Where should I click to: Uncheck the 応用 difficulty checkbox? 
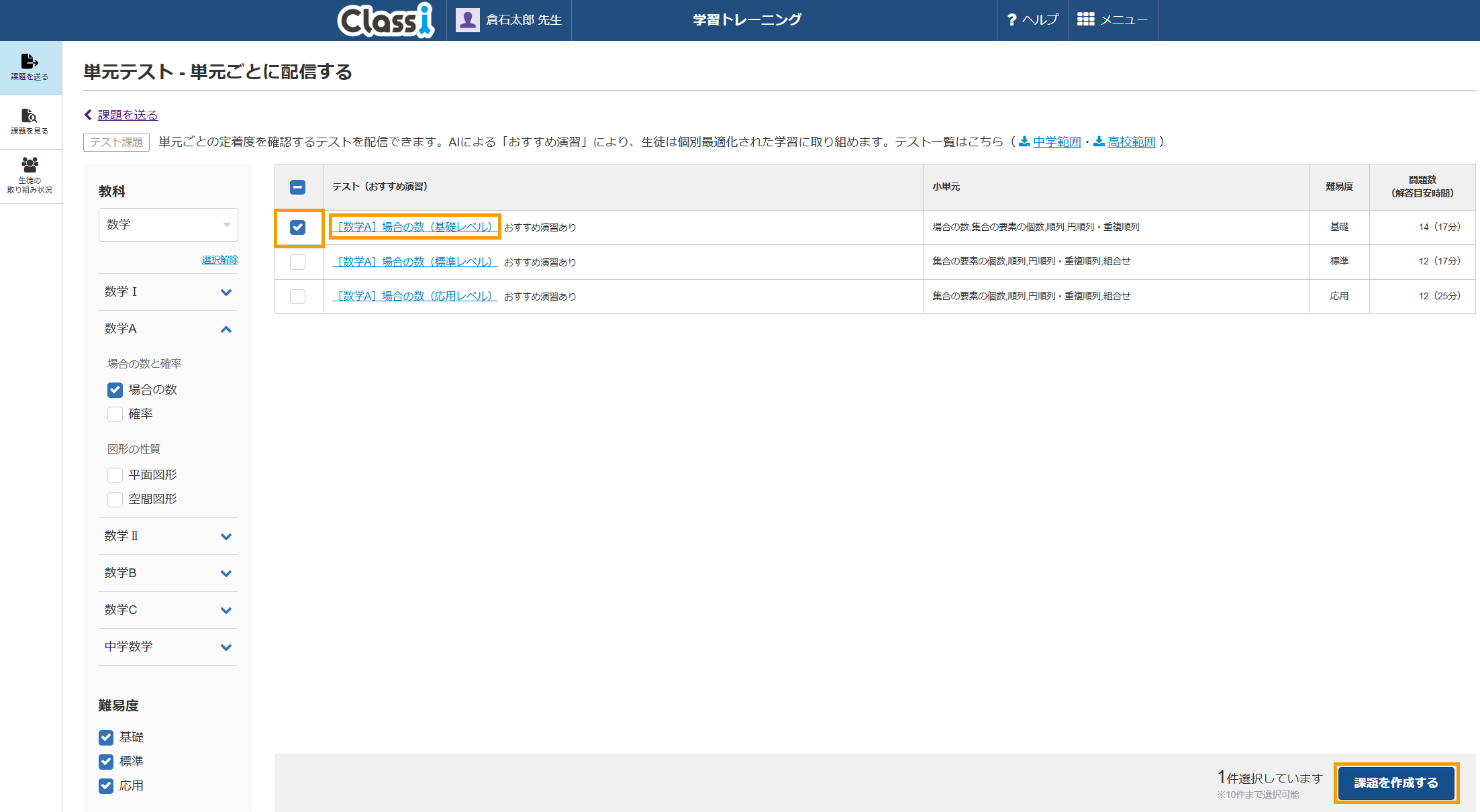click(x=106, y=786)
